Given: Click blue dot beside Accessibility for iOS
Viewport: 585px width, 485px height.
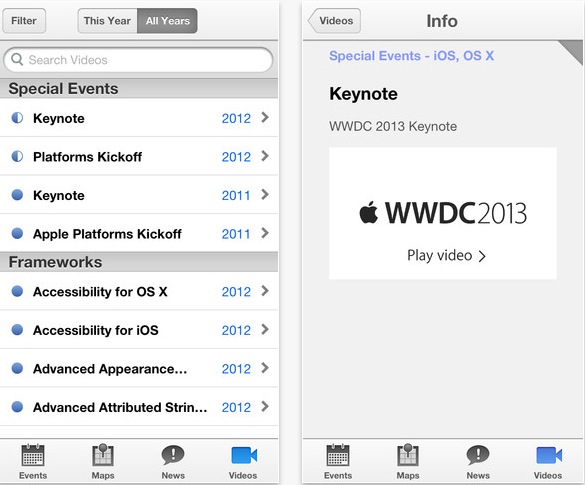Looking at the screenshot, I should (17, 330).
